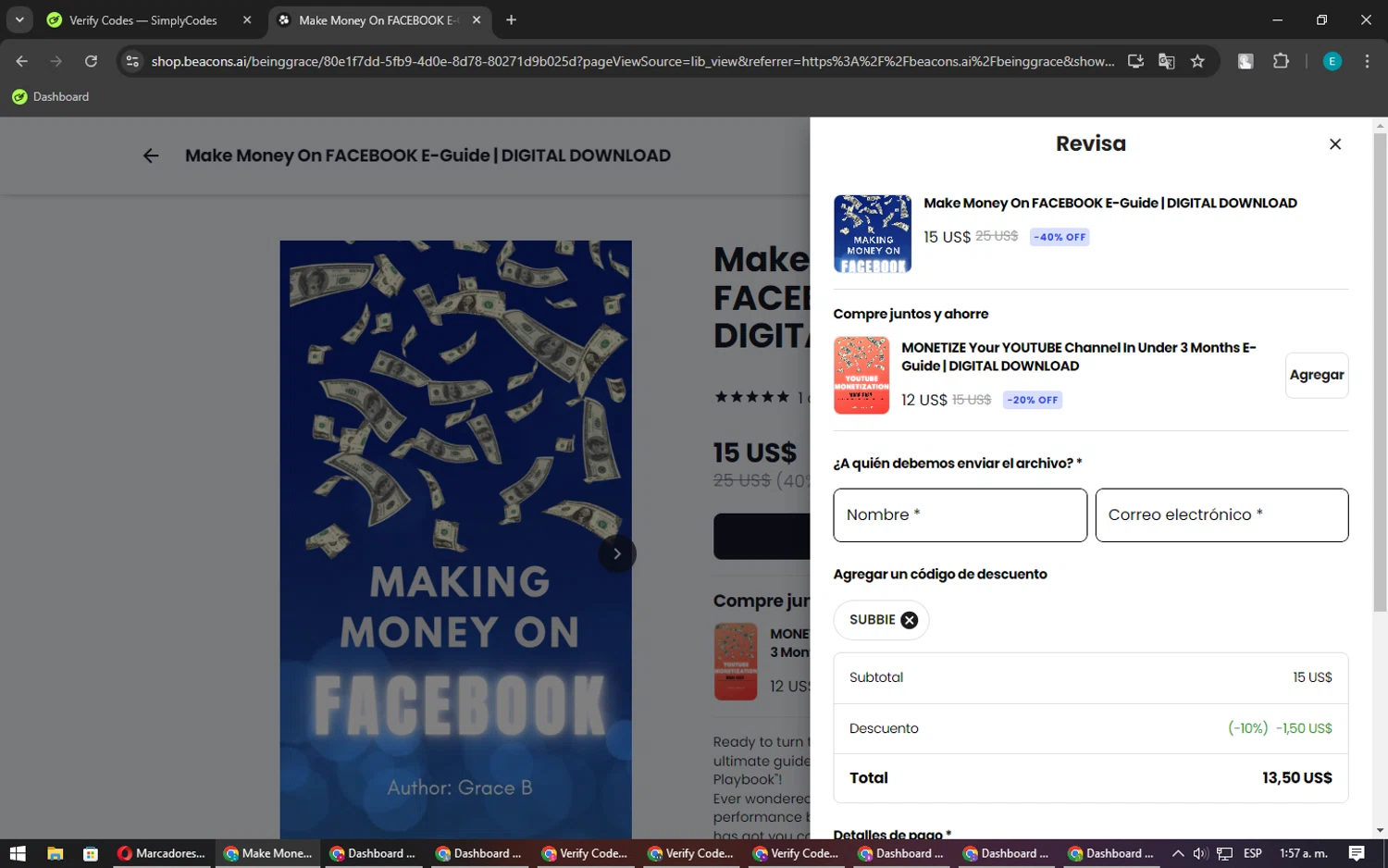Remove the SUBBIE discount code
Viewport: 1388px width, 868px height.
910,620
